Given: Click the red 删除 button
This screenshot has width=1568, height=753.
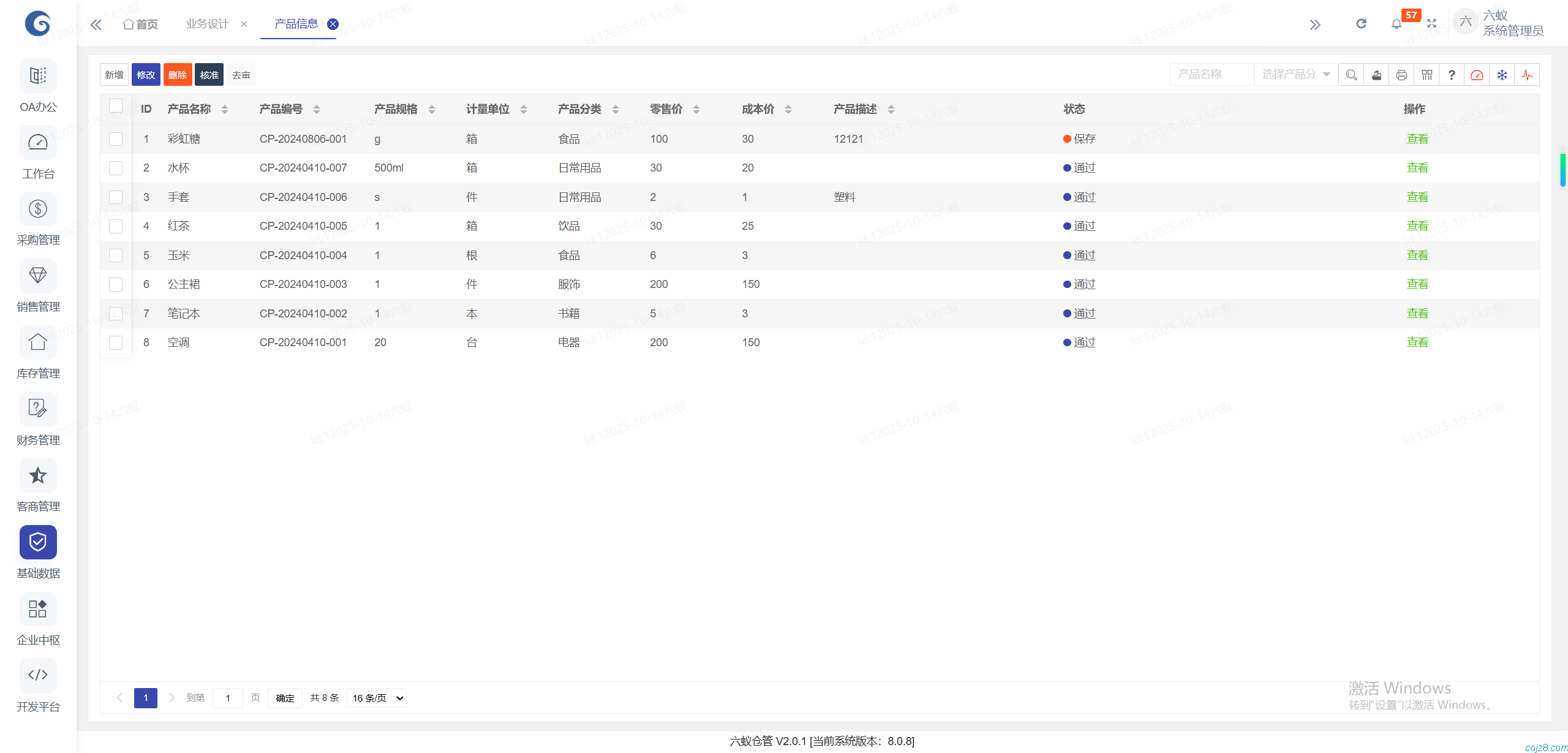Looking at the screenshot, I should (x=178, y=75).
